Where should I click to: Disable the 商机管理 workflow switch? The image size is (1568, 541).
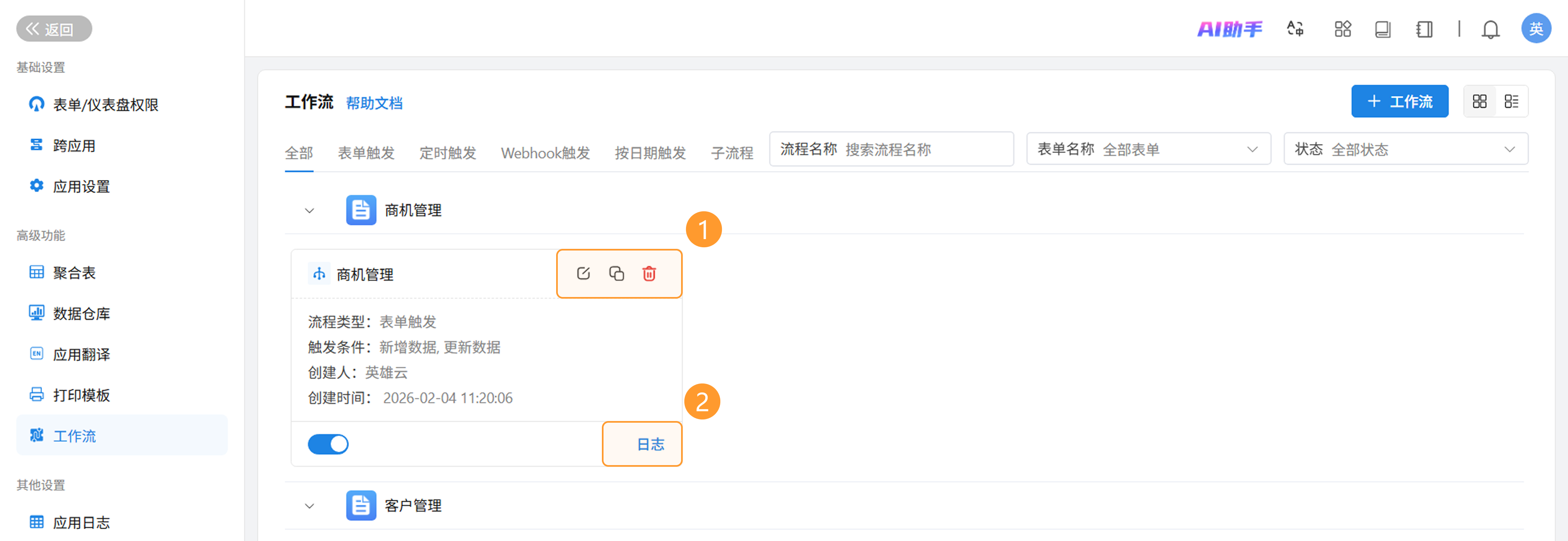[328, 444]
